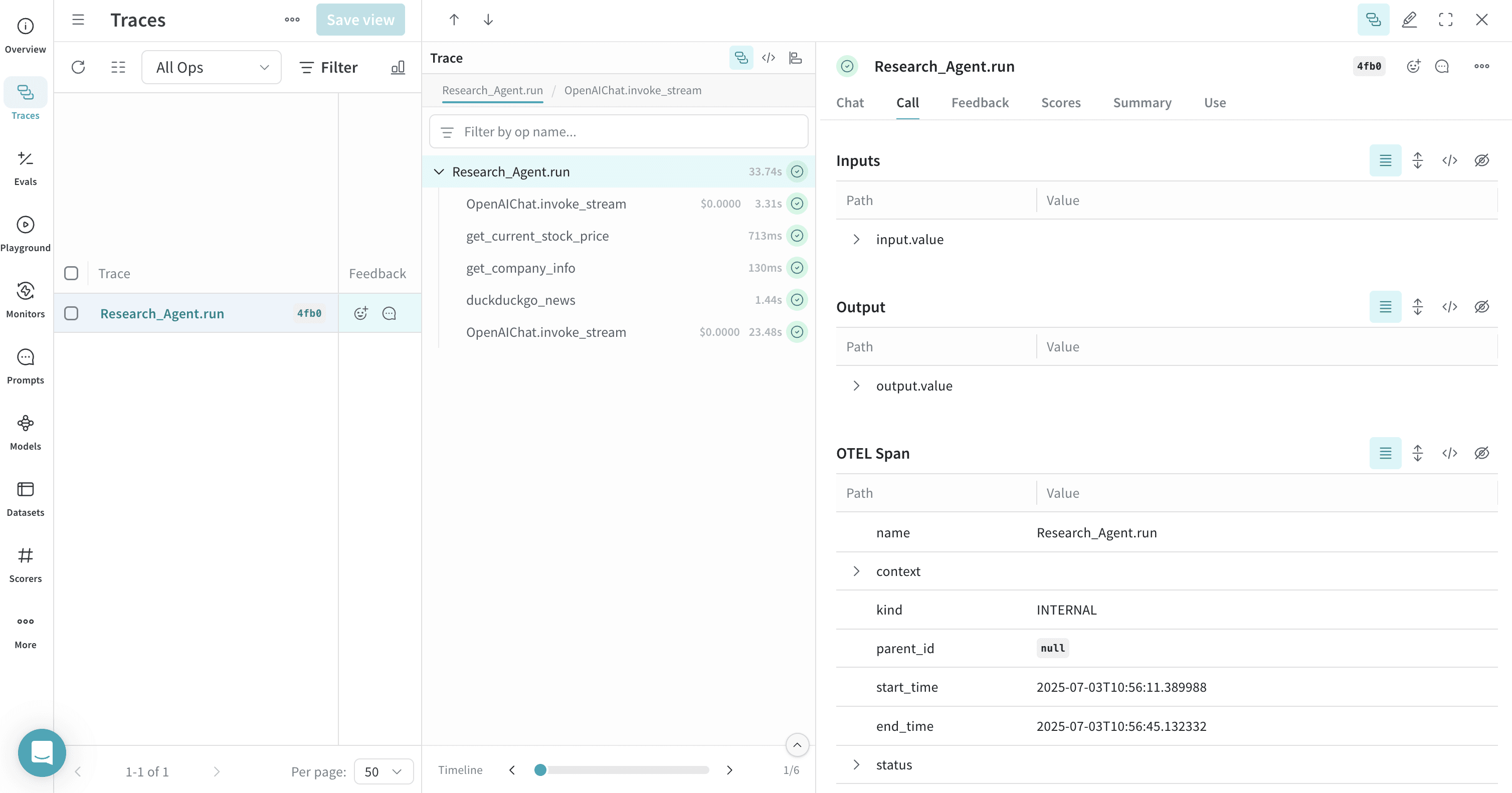Switch to the Feedback tab
This screenshot has height=793, width=1512.
[980, 102]
